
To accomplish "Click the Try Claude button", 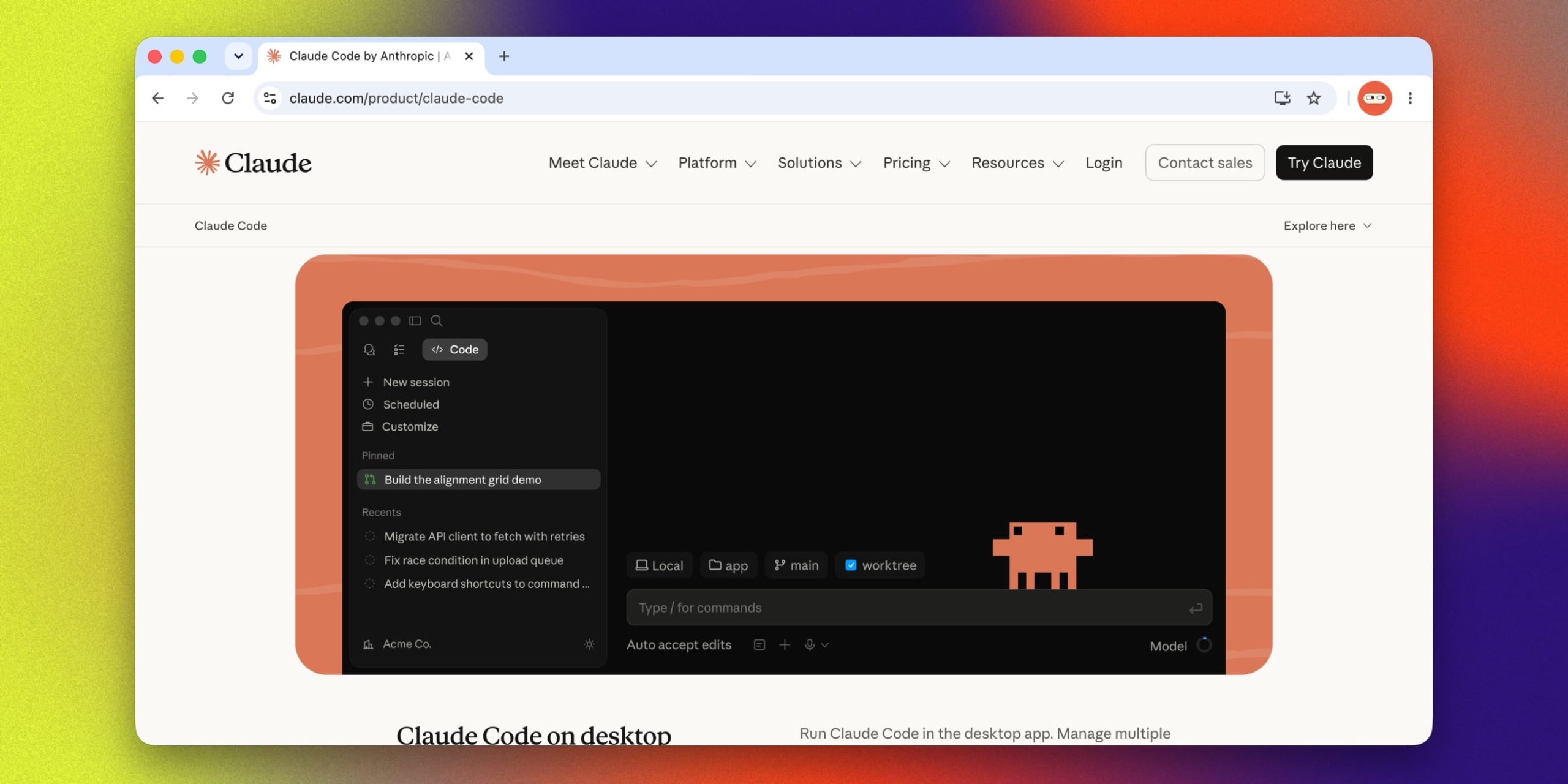I will 1324,163.
